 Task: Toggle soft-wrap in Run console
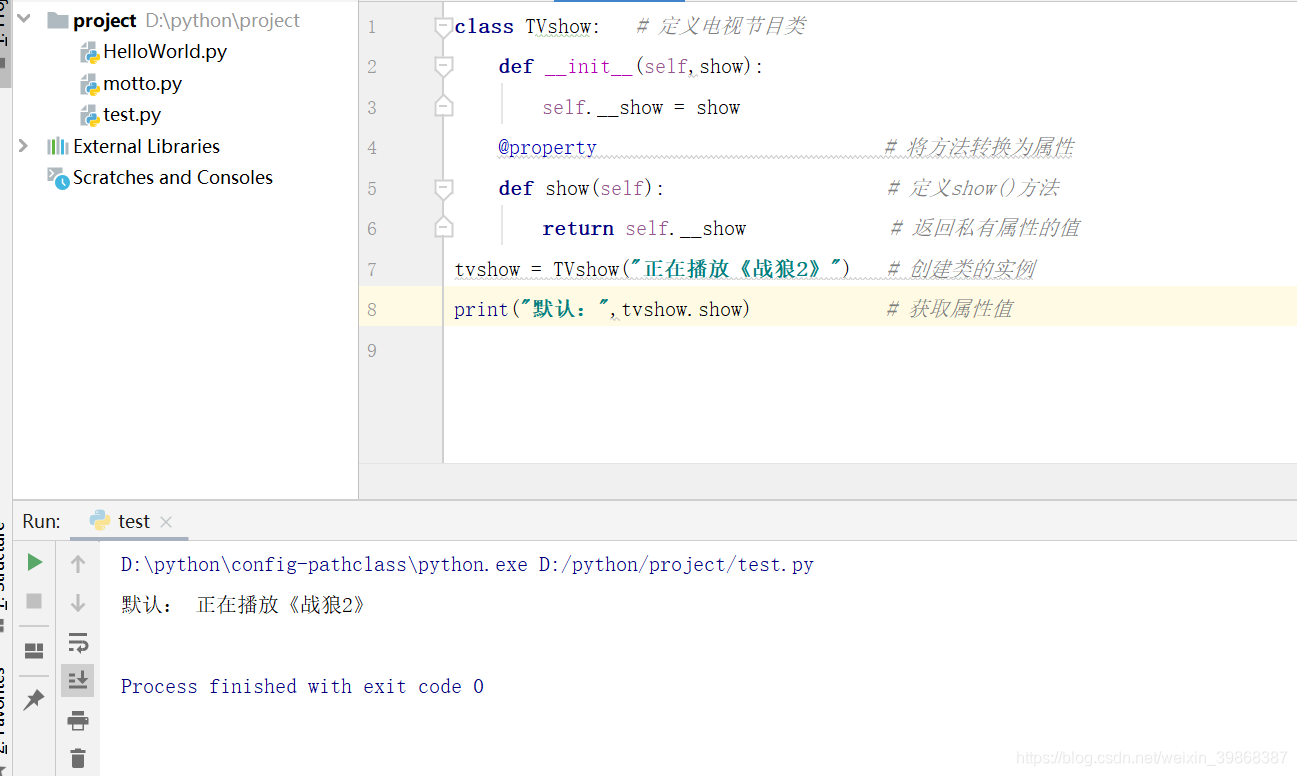78,642
